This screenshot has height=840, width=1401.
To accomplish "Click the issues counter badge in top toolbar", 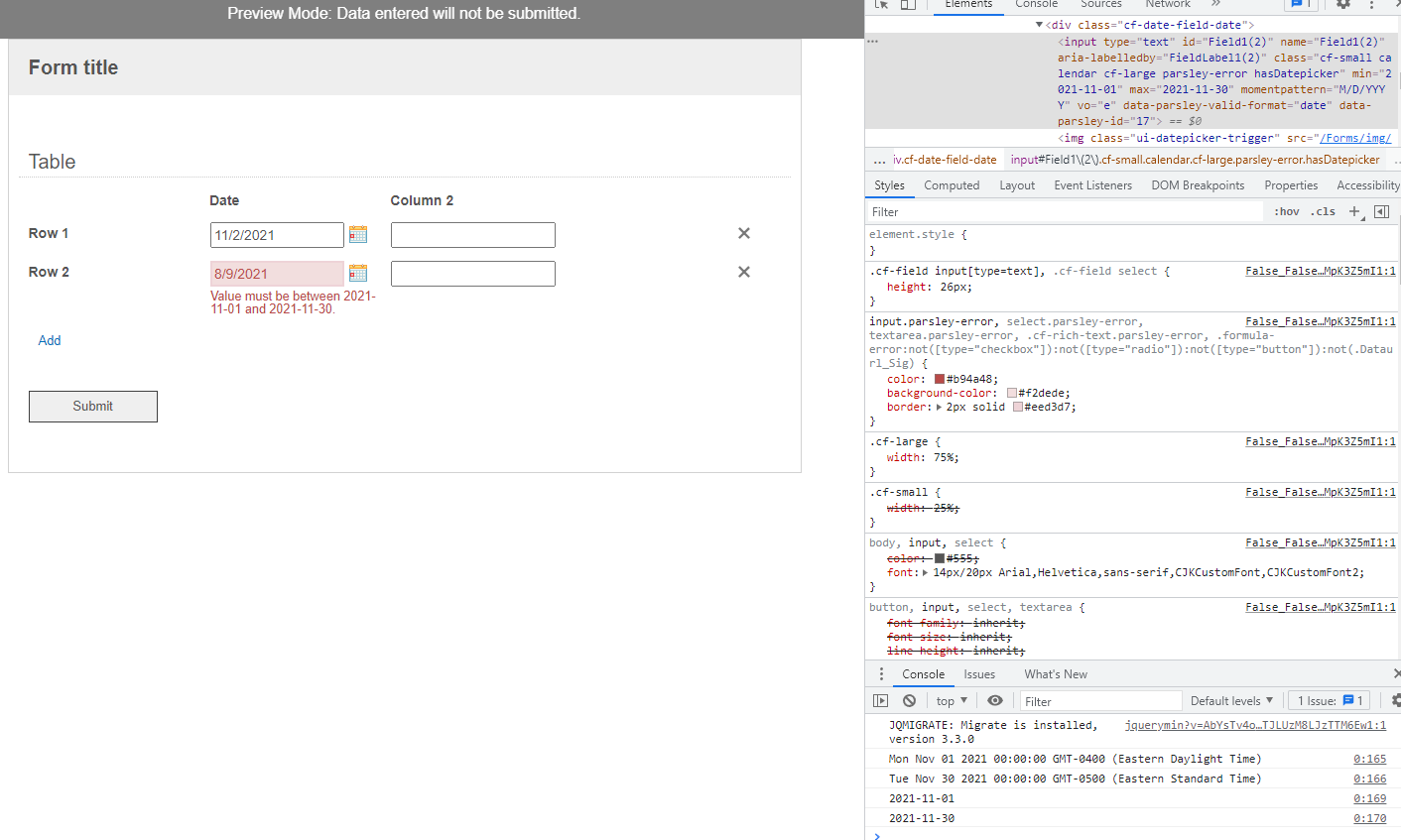I will tap(1301, 4).
